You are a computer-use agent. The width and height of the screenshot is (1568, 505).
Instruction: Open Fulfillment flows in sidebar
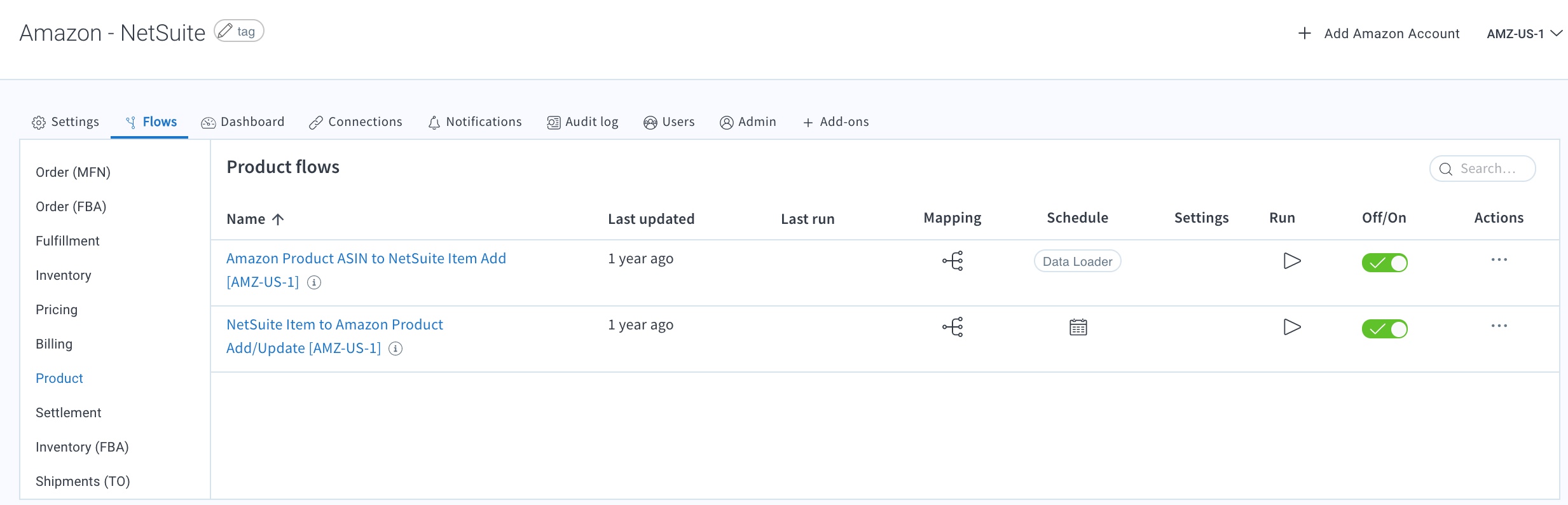tap(67, 241)
